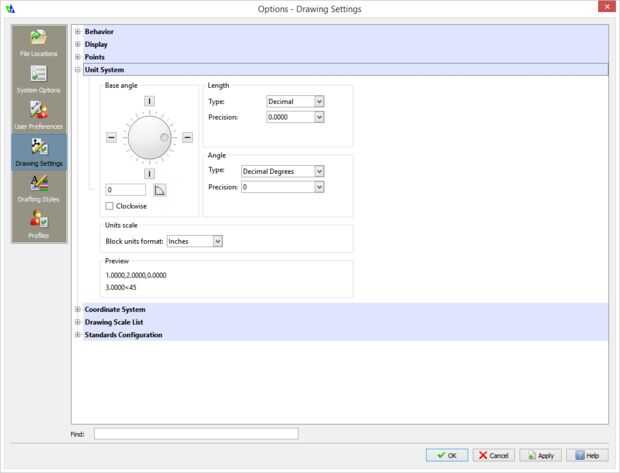
Task: Open the User Preferences category
Action: click(39, 115)
